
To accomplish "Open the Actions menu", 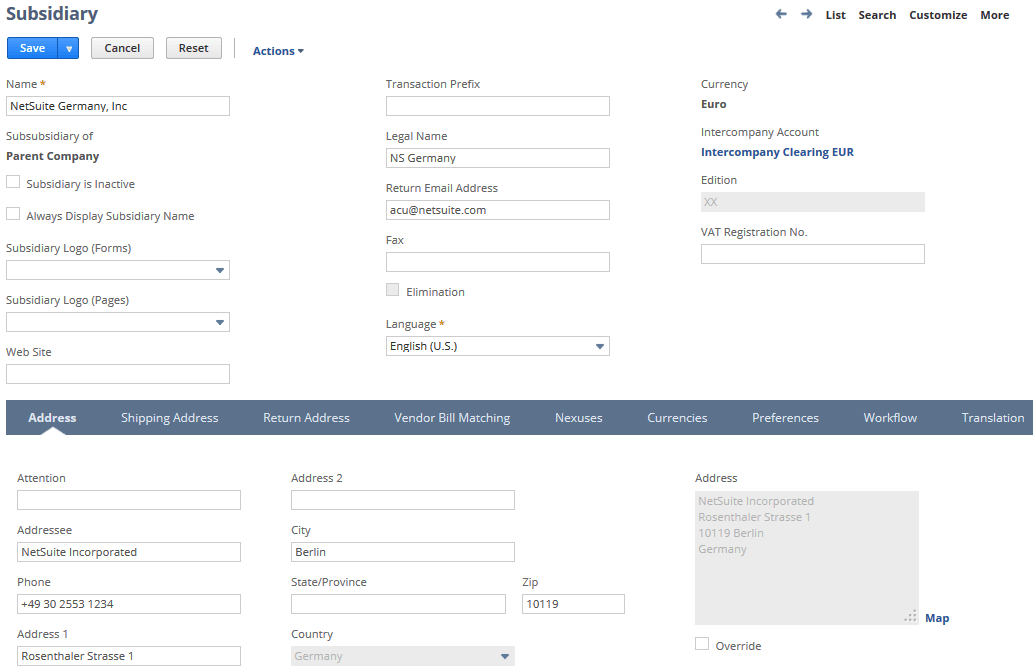I will tap(278, 51).
